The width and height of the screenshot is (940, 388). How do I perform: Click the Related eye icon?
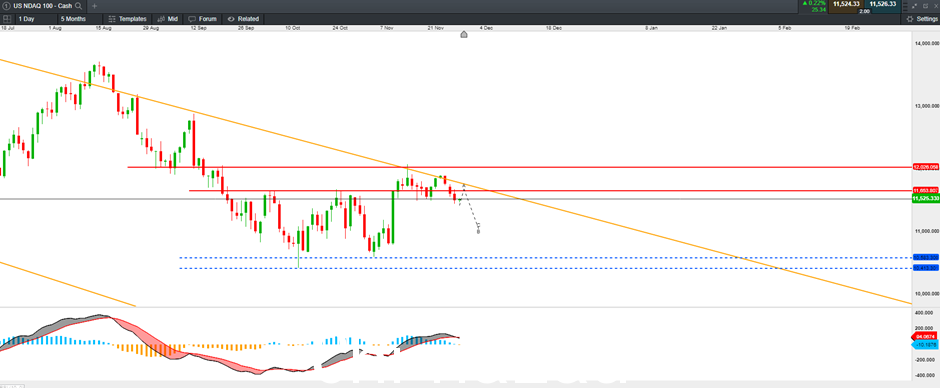point(231,19)
